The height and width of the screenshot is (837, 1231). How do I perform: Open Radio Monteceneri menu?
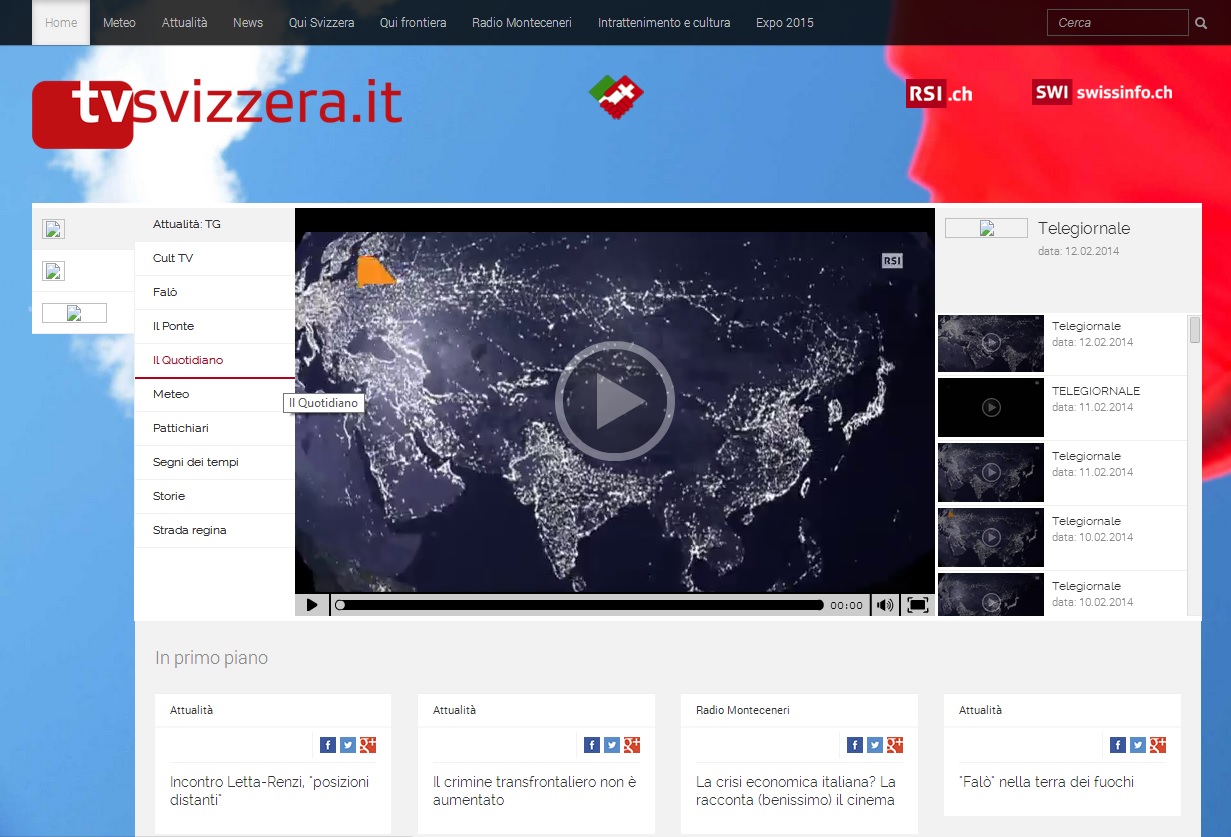click(x=522, y=23)
